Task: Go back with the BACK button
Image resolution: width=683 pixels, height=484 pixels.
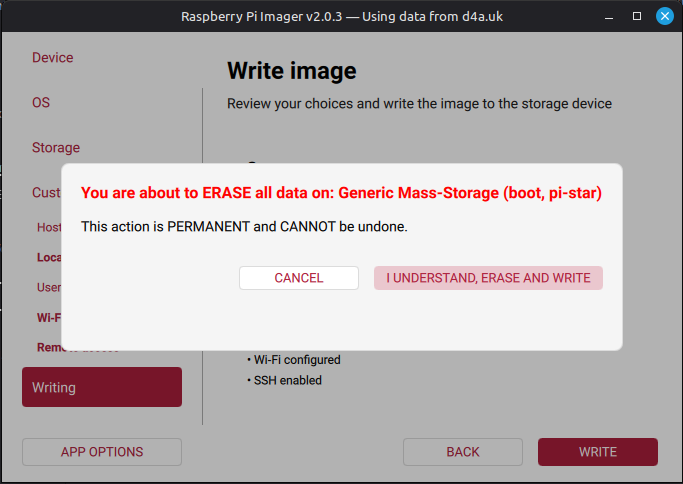Action: coord(463,452)
